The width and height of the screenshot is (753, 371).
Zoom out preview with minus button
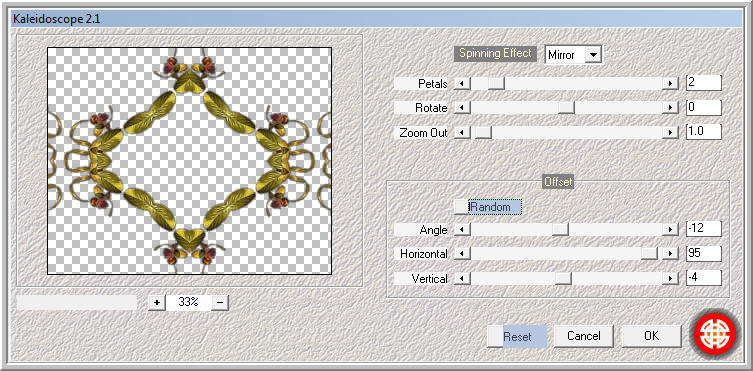click(220, 303)
